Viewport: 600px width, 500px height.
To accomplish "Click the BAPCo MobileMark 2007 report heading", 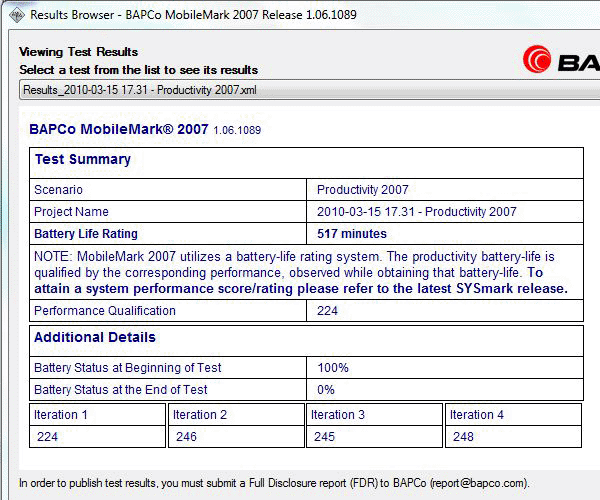I will point(119,129).
